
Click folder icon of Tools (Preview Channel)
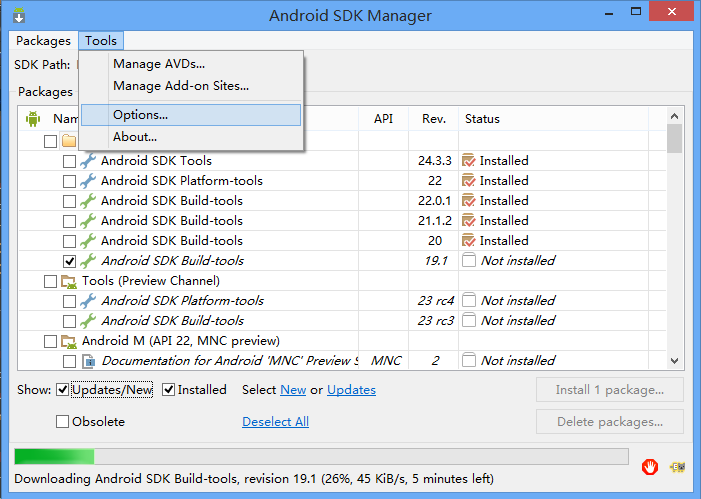coord(69,281)
